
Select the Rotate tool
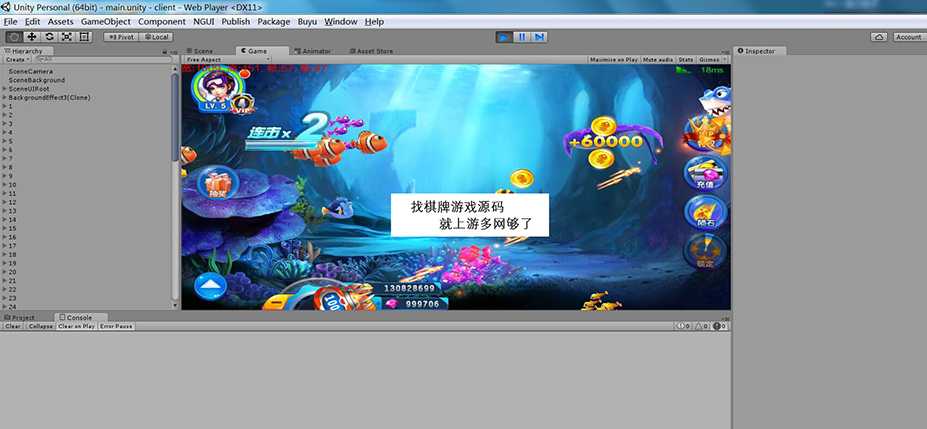[49, 37]
